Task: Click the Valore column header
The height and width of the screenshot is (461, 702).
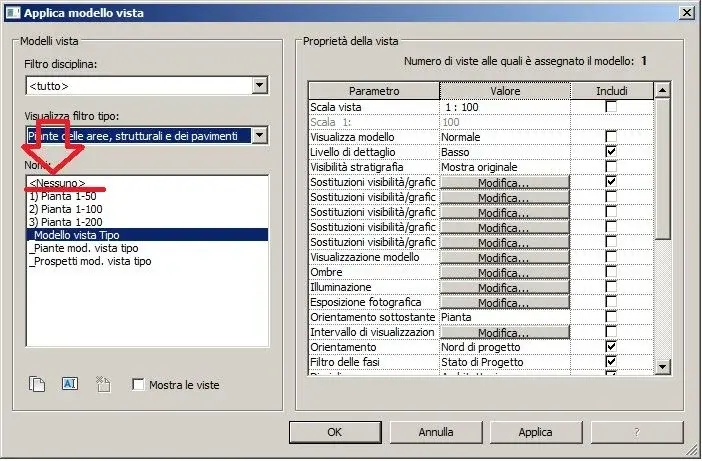Action: coord(505,91)
